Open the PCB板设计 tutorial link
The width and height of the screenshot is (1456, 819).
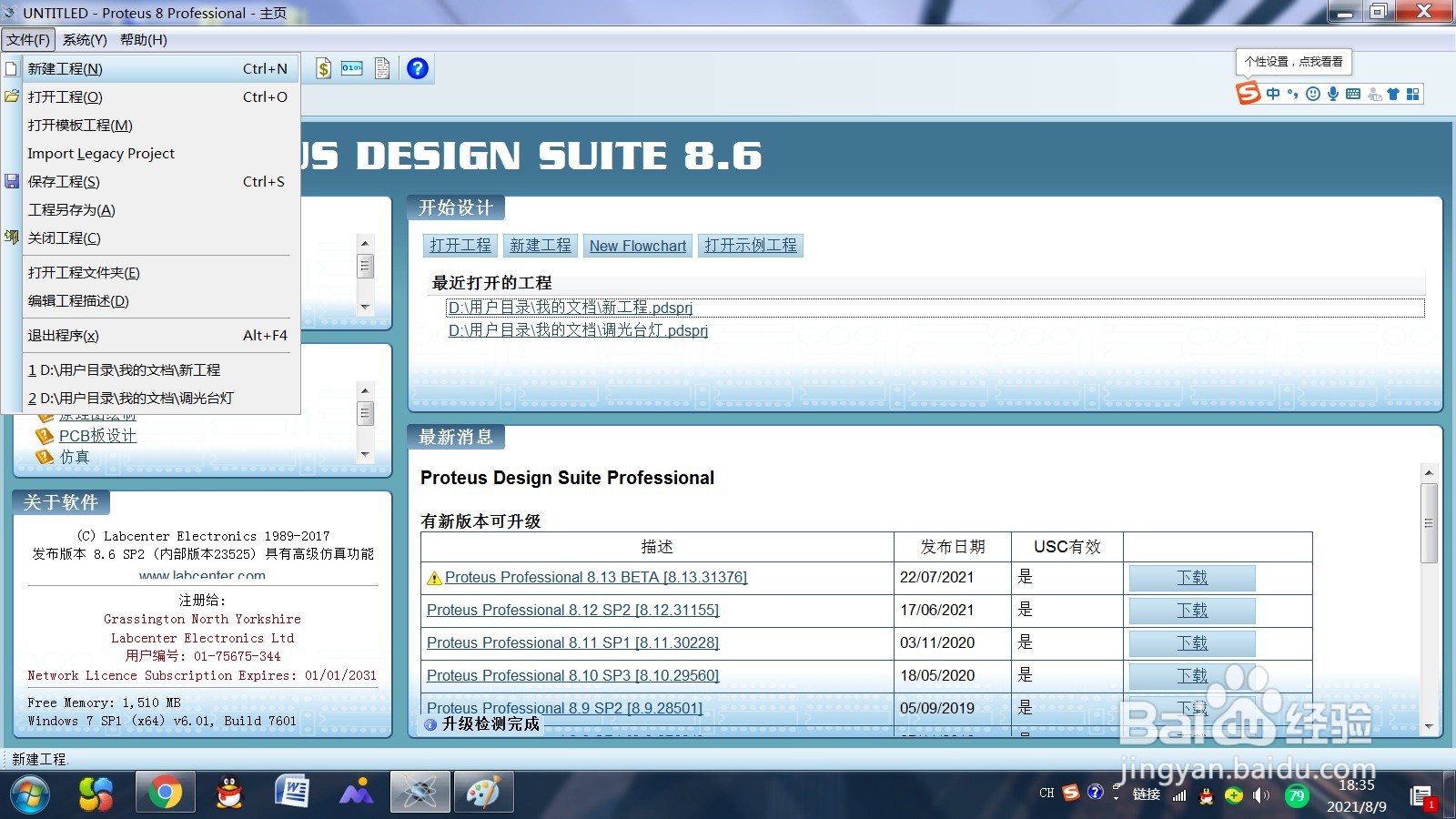point(97,436)
